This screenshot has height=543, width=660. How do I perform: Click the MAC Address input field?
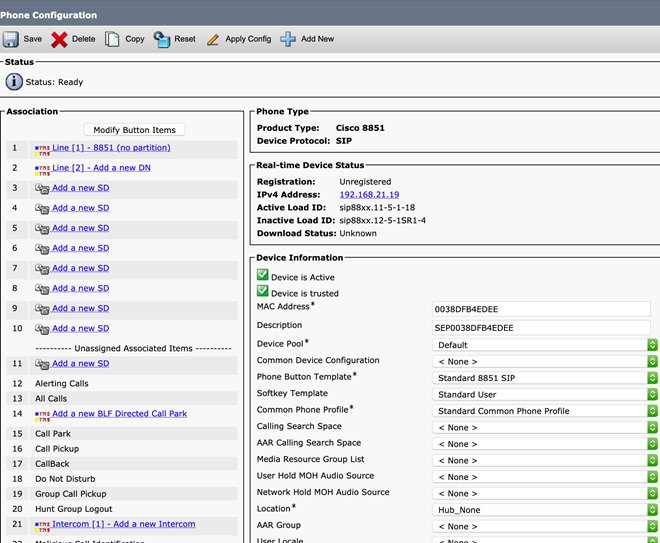541,309
